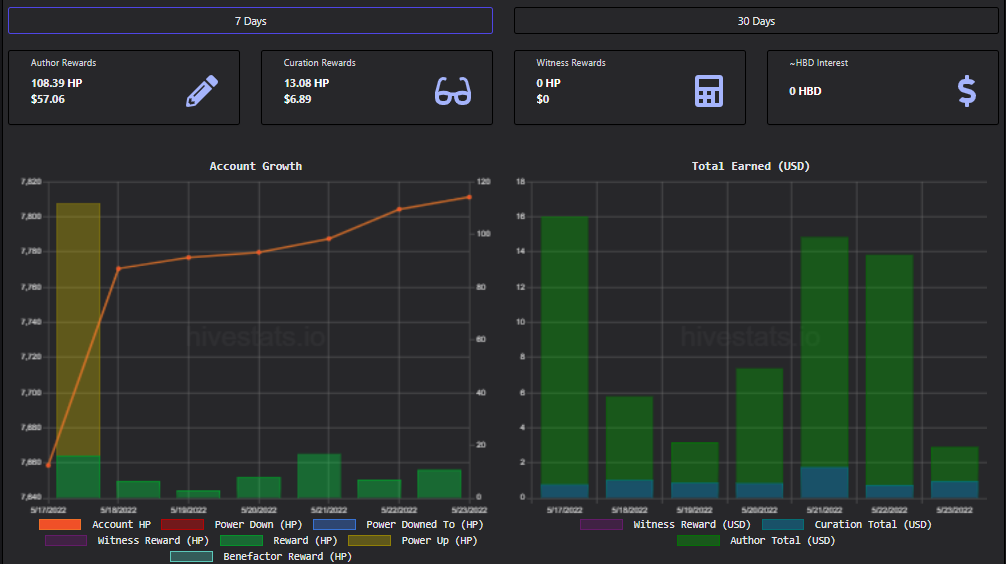
Task: Click the ~HBD Interest card title
Action: point(819,63)
